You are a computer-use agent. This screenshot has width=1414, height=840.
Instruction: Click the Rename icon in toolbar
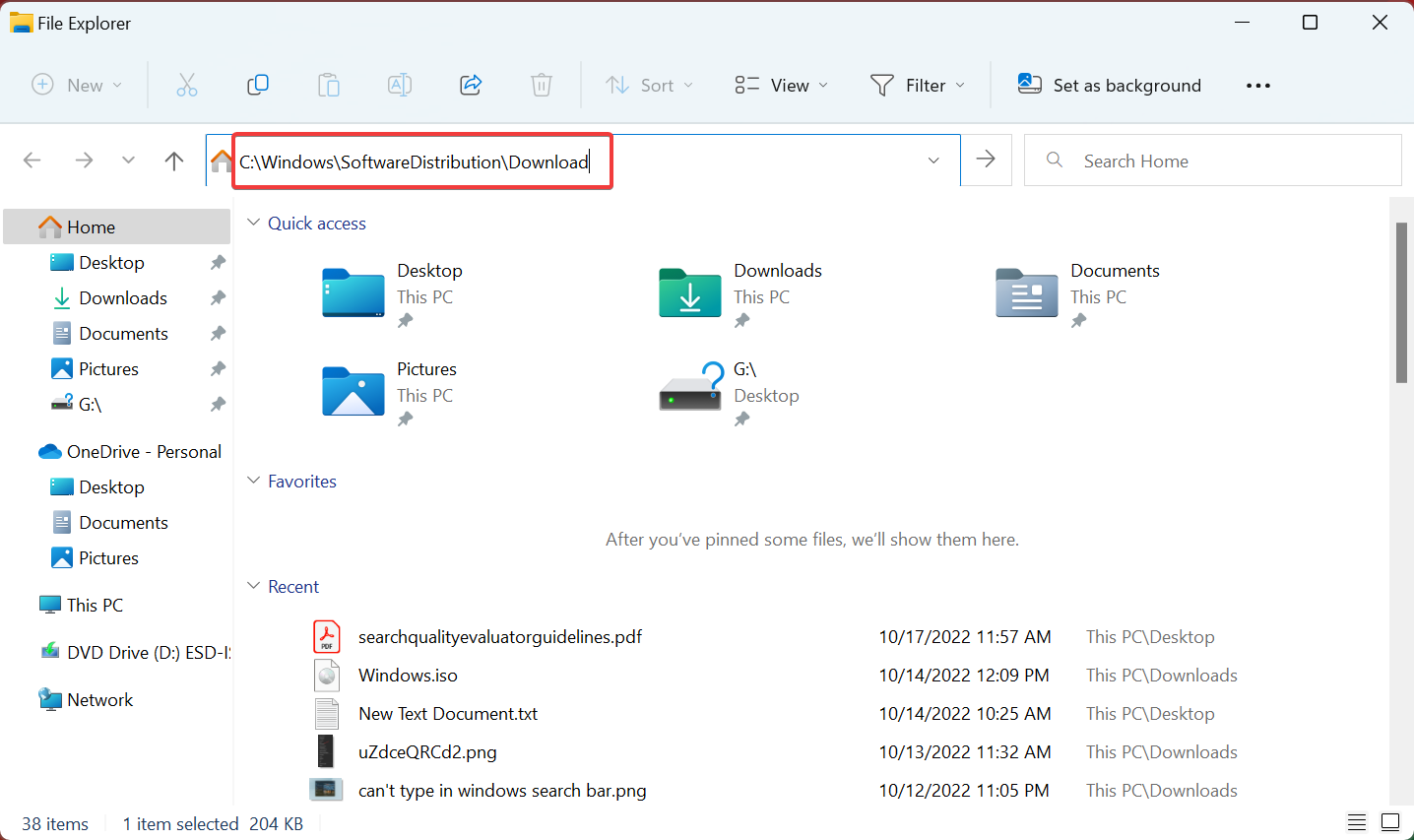click(400, 86)
